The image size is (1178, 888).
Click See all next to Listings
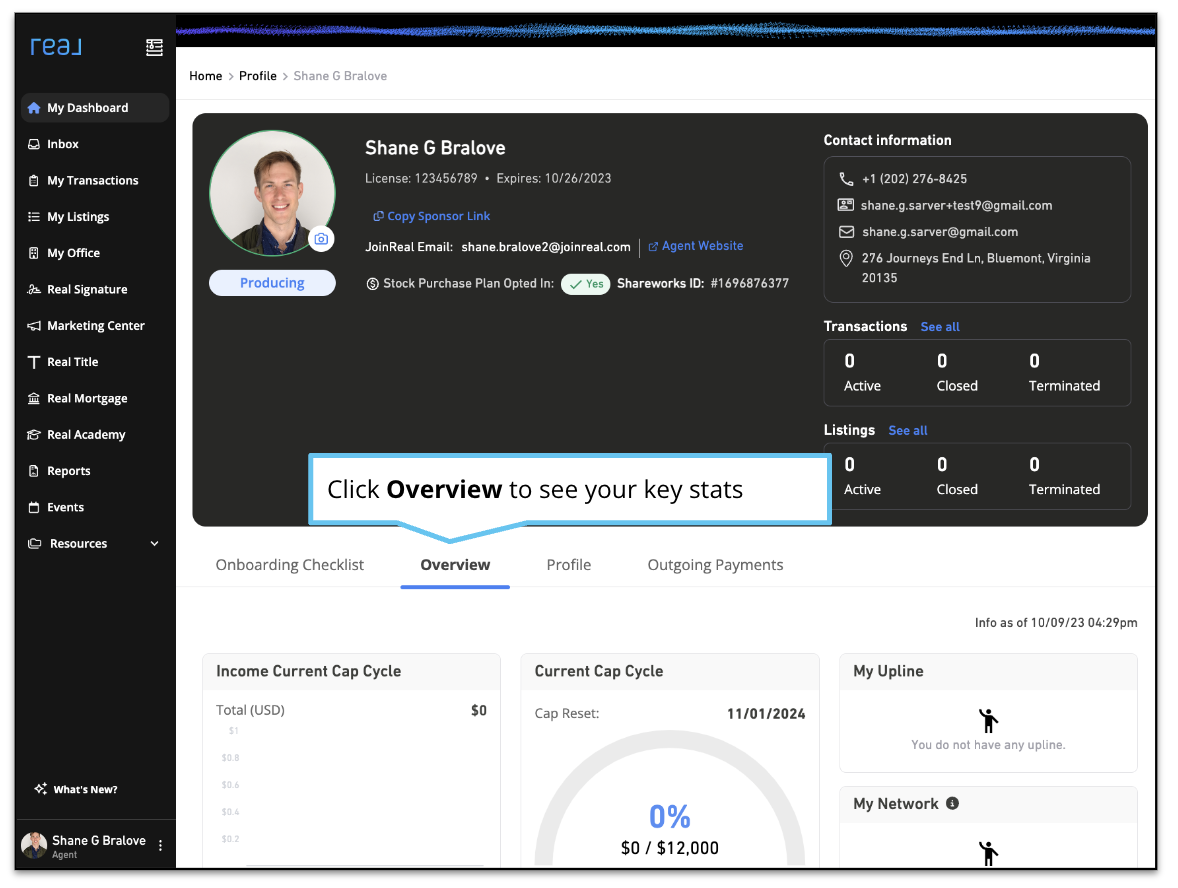coord(908,431)
